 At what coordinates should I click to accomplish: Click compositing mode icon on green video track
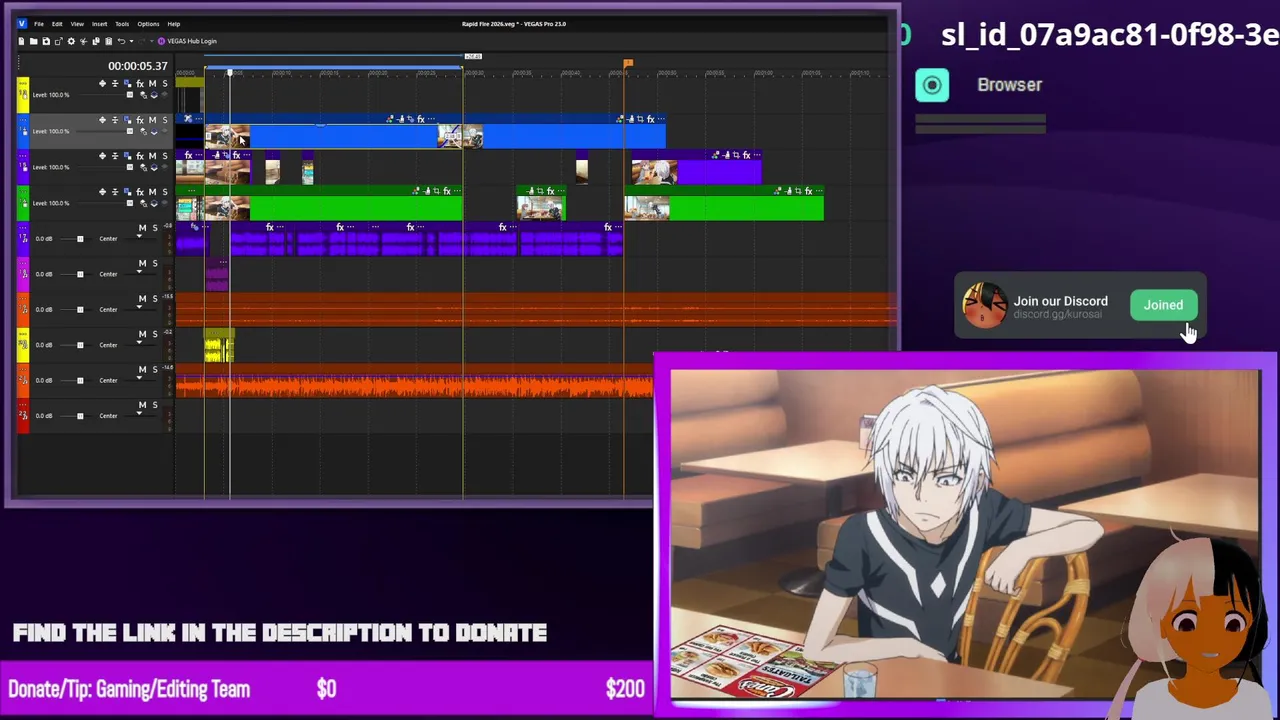[x=154, y=203]
